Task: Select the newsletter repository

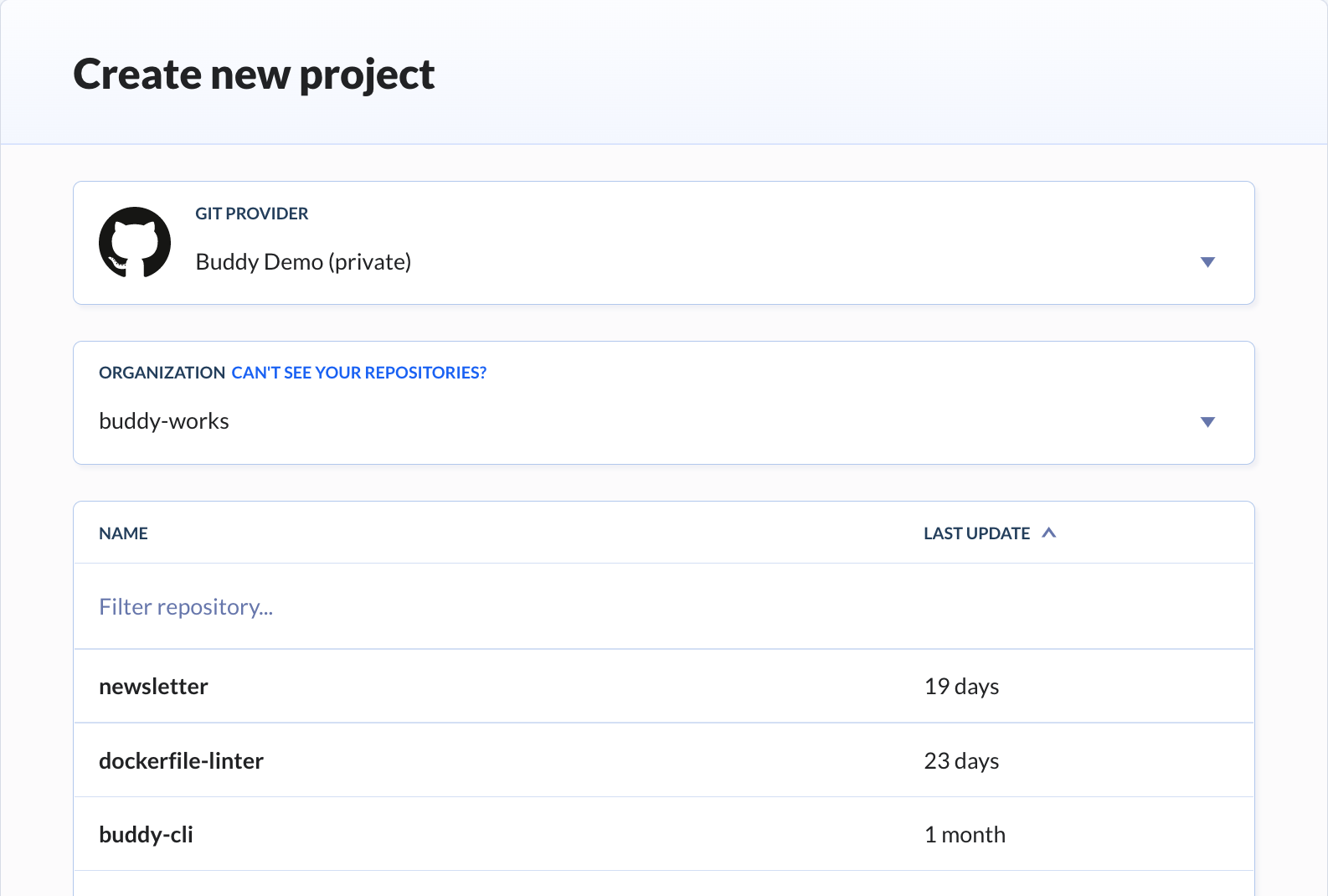Action: pos(663,686)
